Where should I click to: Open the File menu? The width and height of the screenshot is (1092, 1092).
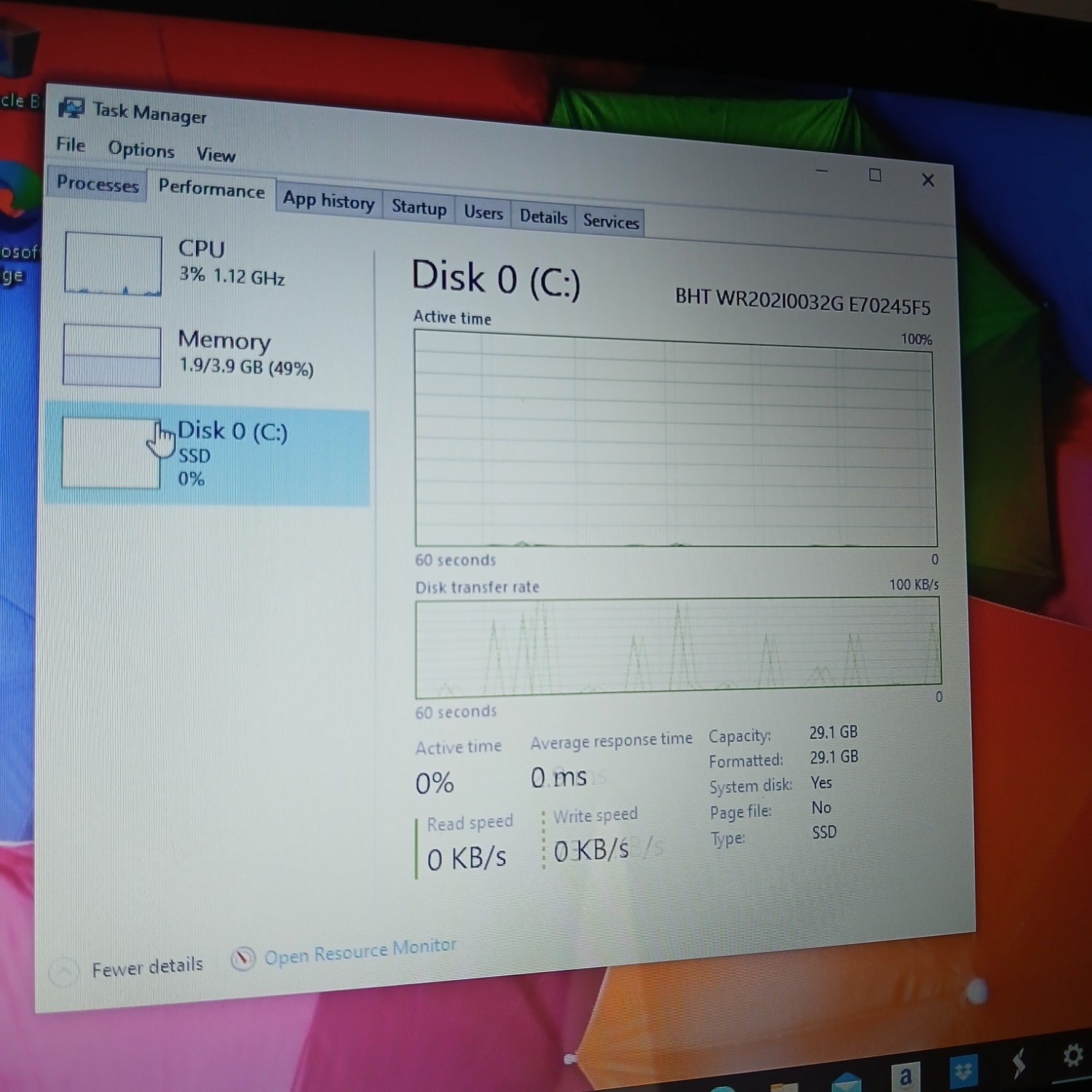(x=71, y=145)
